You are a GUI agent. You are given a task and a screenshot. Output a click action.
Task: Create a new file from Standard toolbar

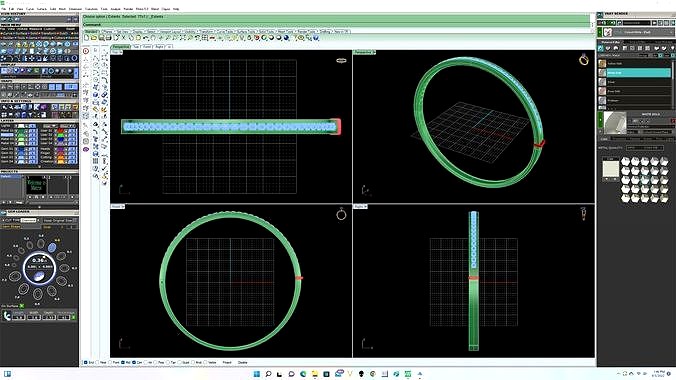pyautogui.click(x=87, y=38)
